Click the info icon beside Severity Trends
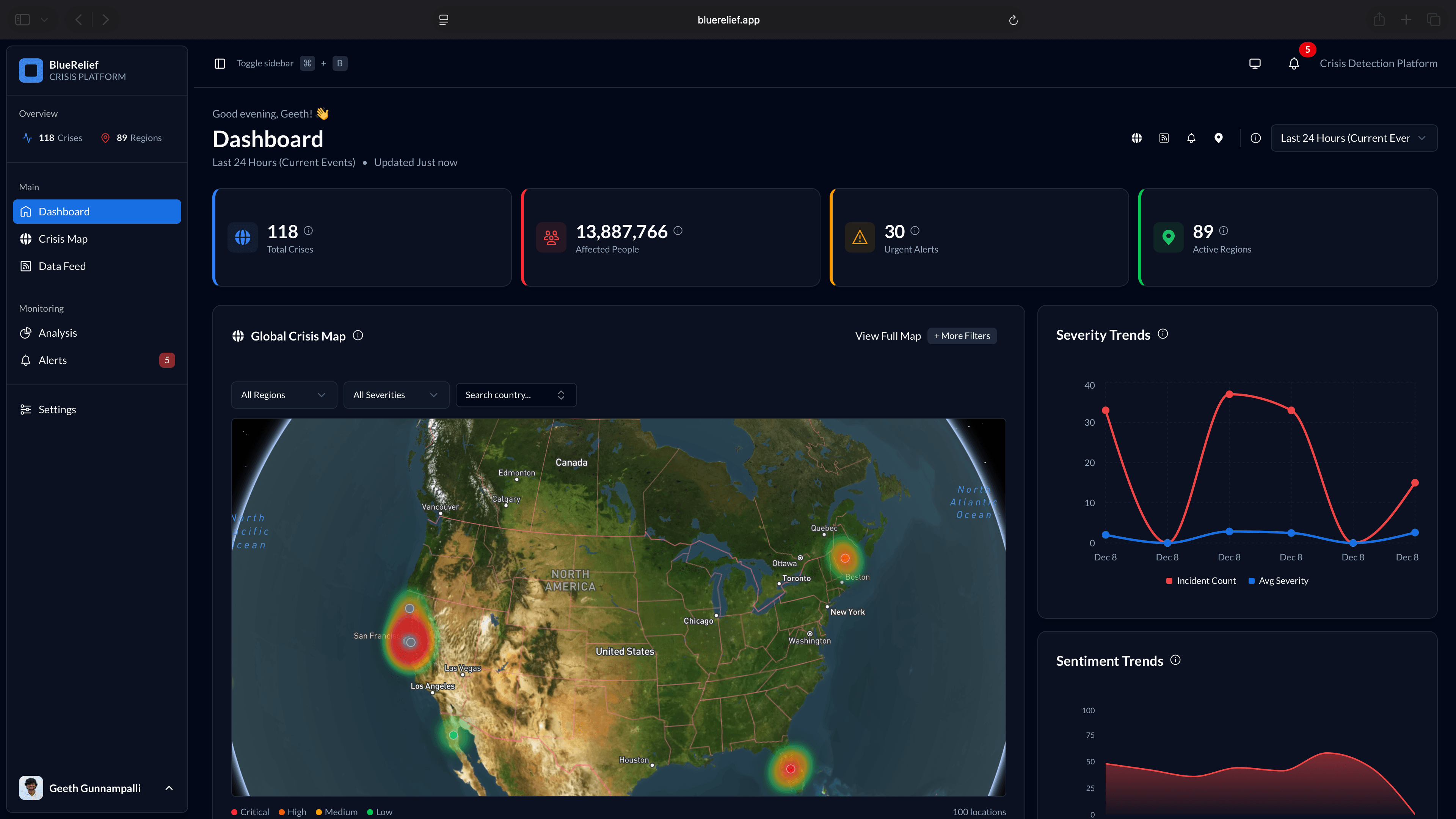 (x=1163, y=334)
